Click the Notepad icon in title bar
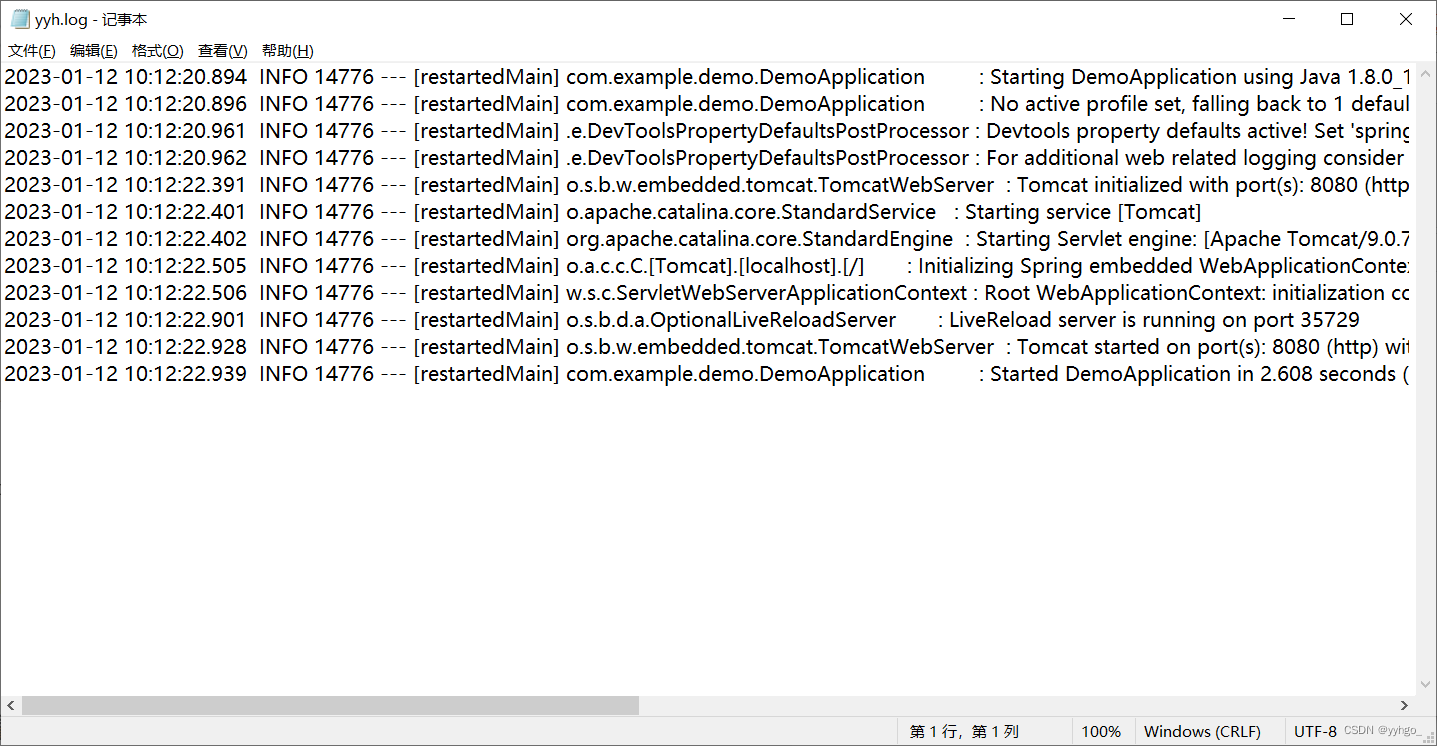1437x746 pixels. [x=19, y=19]
